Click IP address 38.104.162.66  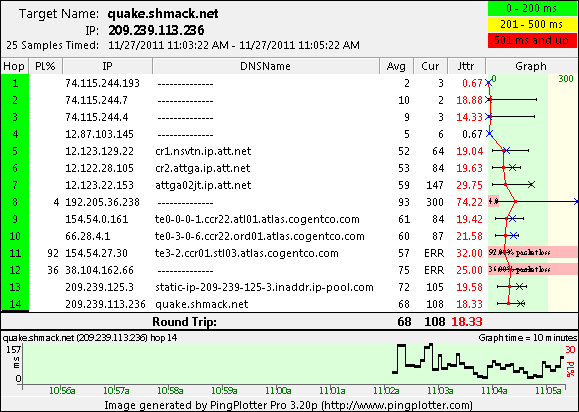pos(99,270)
